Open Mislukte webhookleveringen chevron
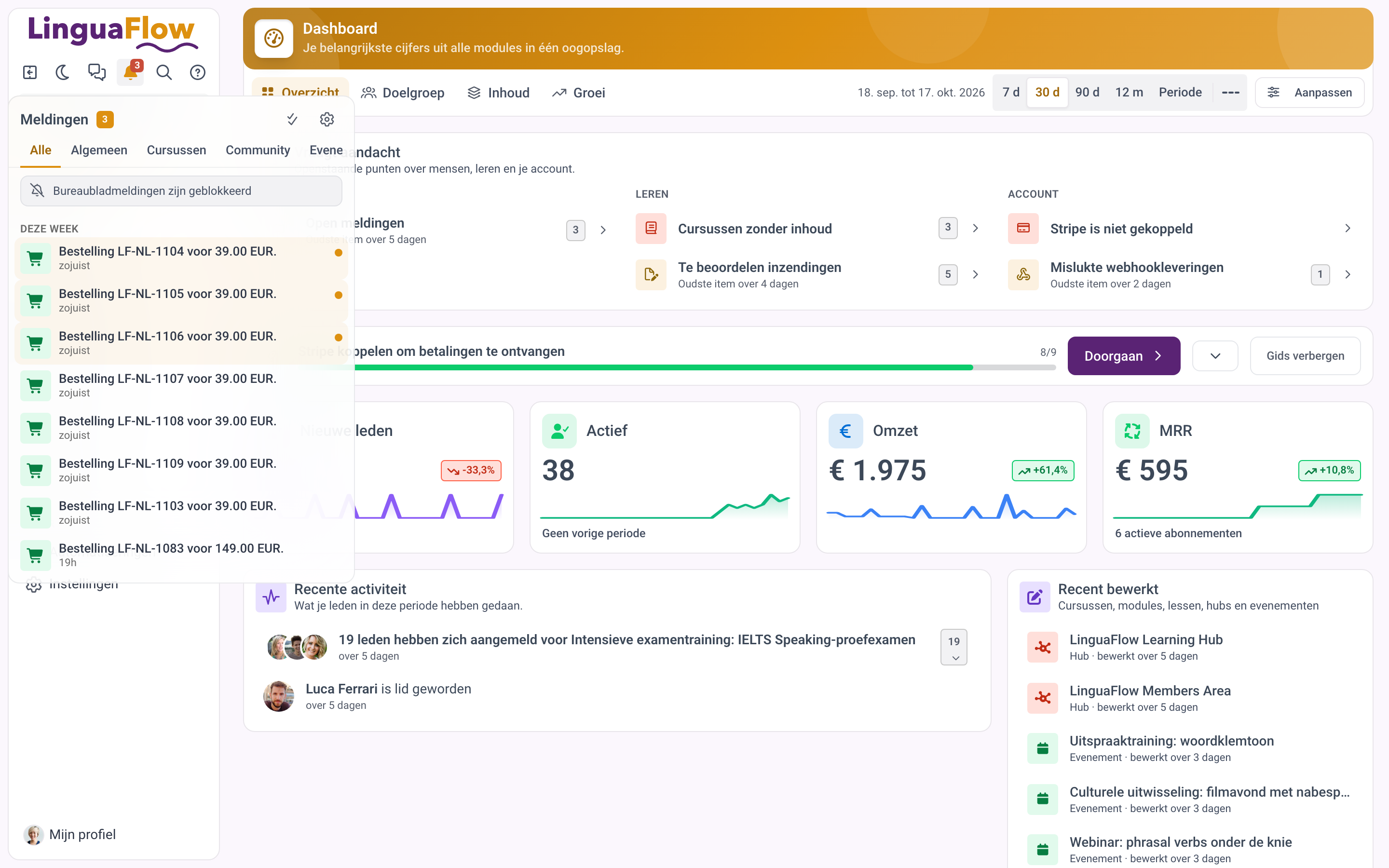Screen dimensions: 1389x868 click(1348, 274)
